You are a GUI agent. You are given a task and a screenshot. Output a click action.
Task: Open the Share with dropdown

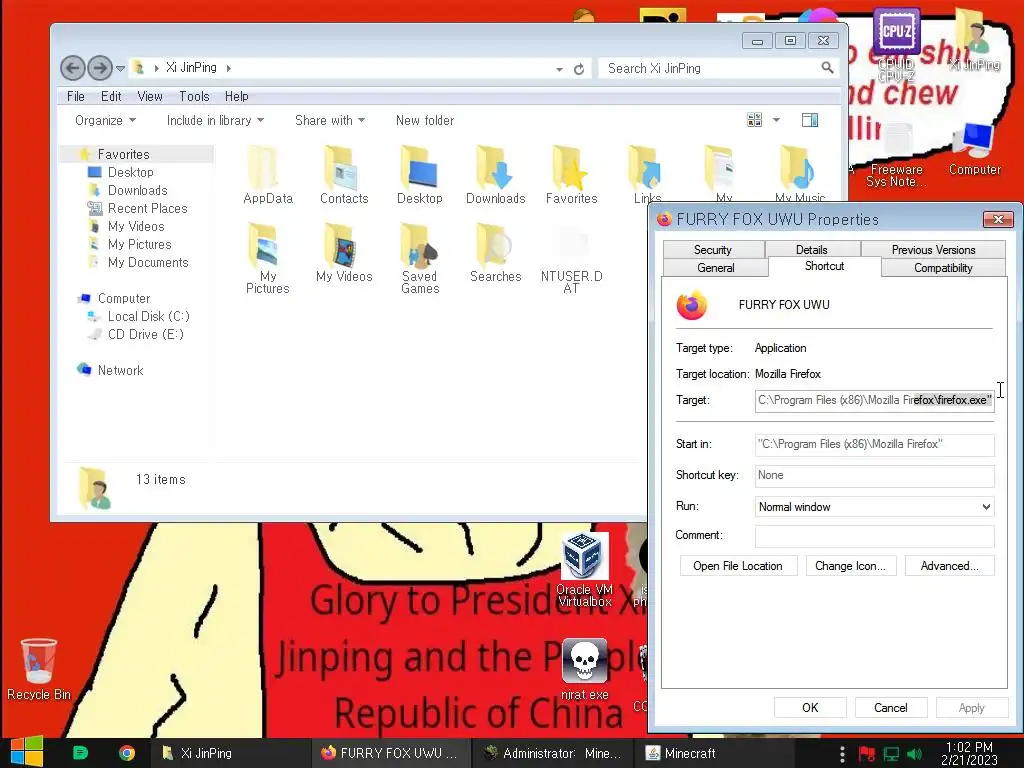330,120
